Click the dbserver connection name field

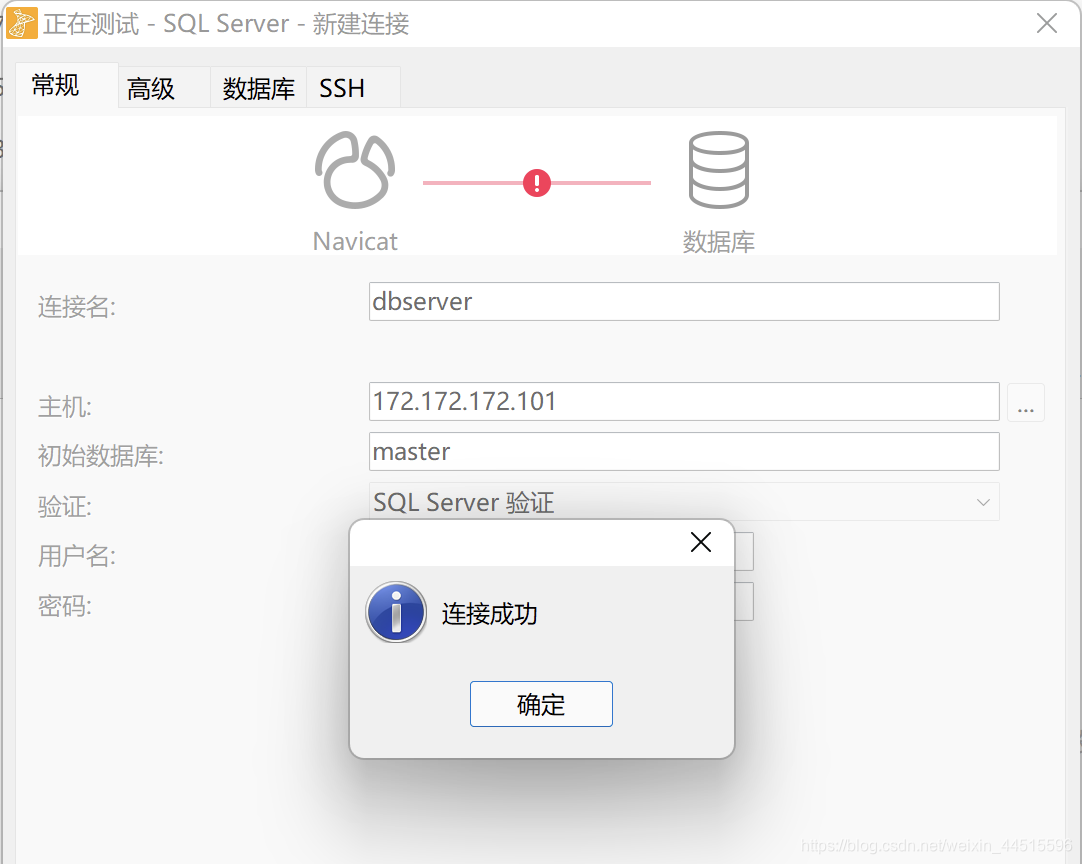tap(683, 301)
